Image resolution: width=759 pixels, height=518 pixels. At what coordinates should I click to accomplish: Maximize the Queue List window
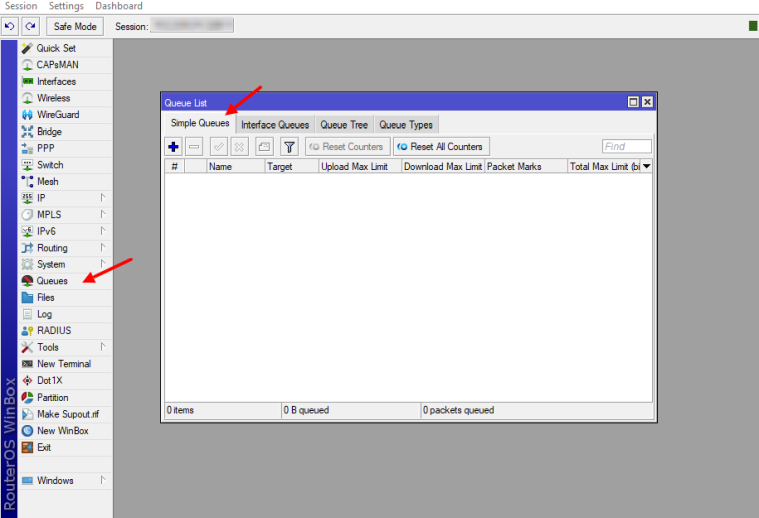coord(633,102)
